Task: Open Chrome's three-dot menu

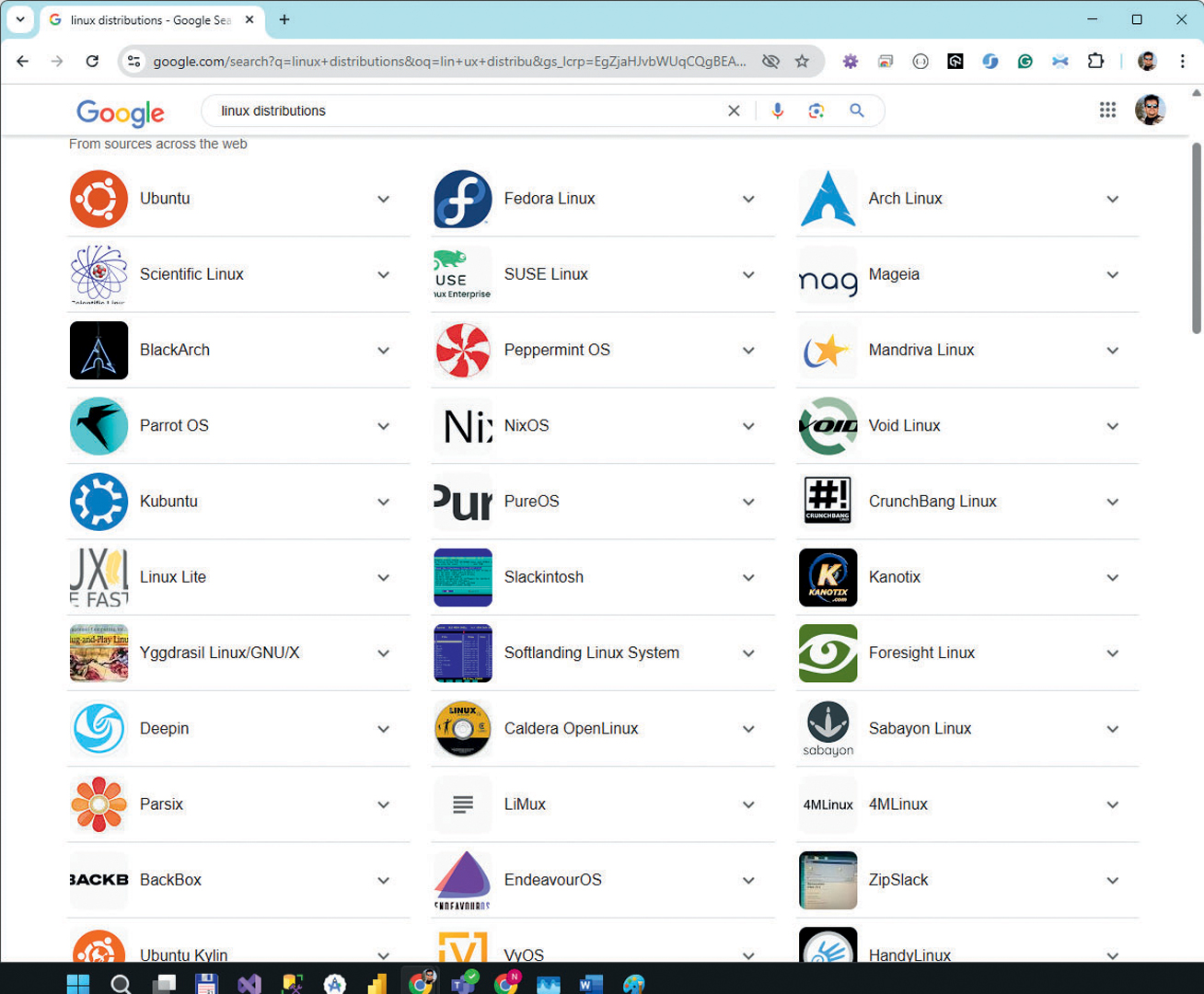Action: click(x=1183, y=62)
